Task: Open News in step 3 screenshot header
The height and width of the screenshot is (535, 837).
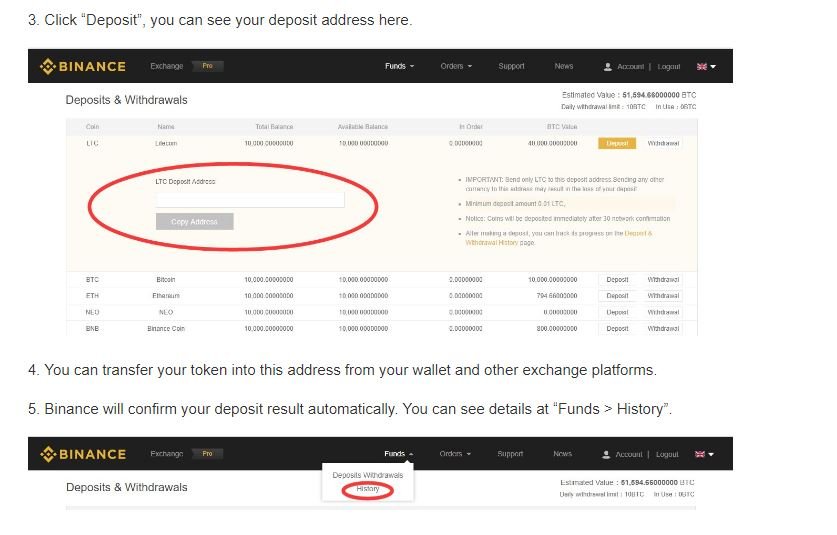Action: point(564,66)
